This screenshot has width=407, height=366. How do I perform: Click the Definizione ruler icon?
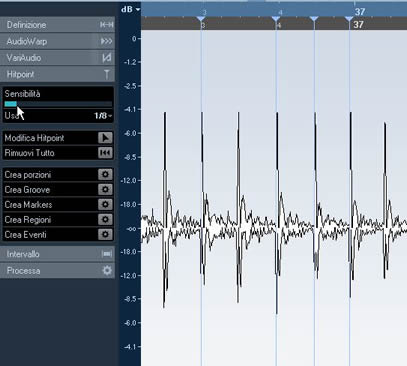(107, 25)
